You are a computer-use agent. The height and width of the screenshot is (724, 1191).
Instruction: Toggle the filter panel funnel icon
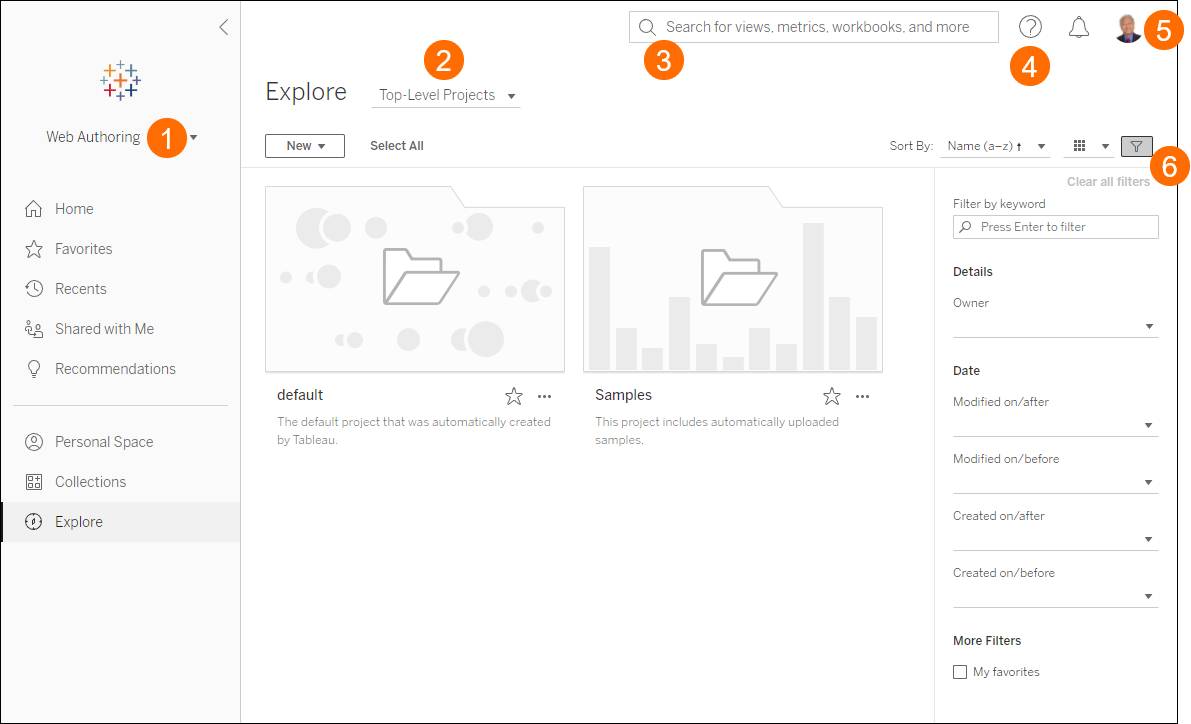coord(1137,146)
